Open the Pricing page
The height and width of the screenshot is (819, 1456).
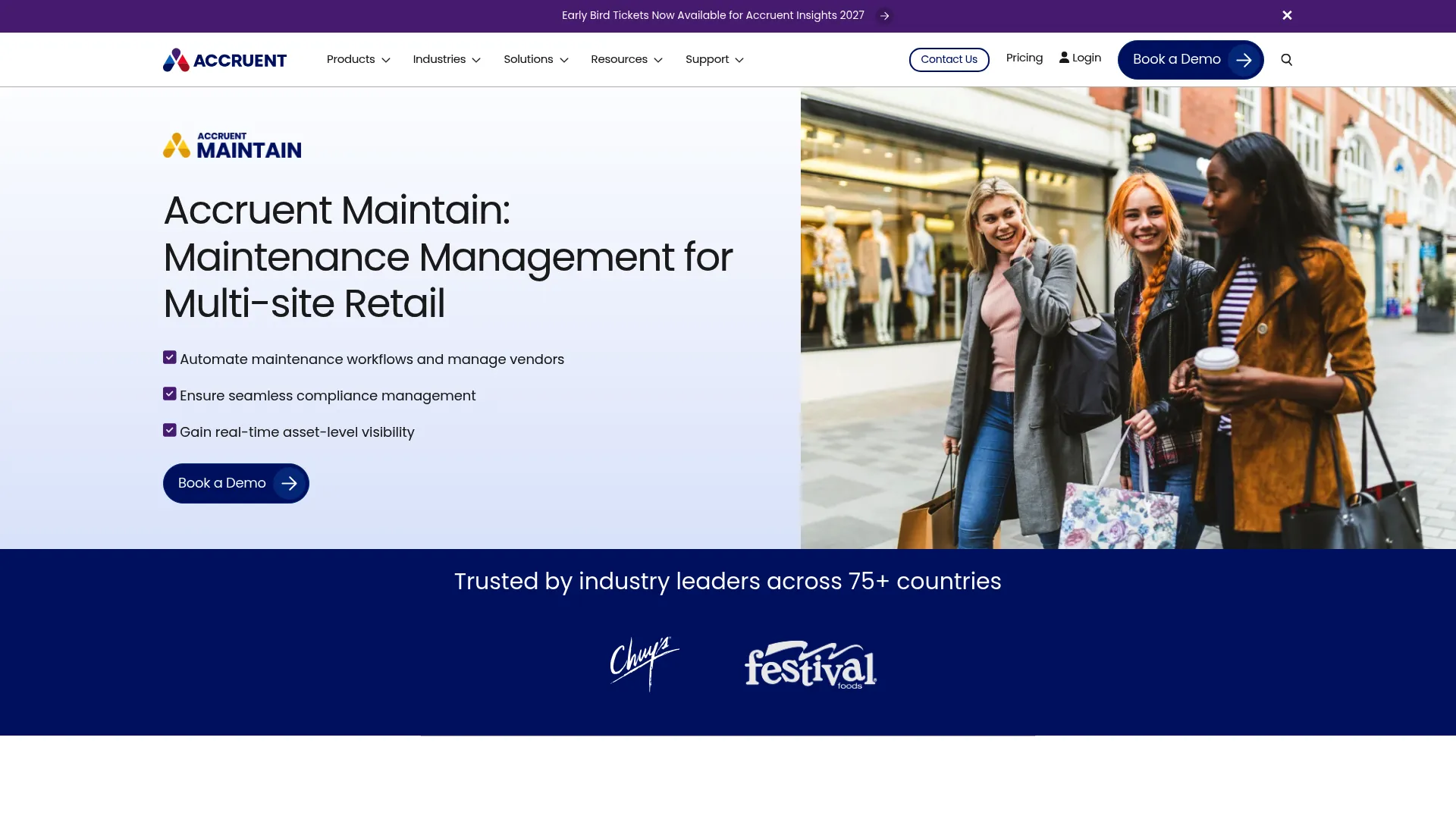click(1025, 58)
